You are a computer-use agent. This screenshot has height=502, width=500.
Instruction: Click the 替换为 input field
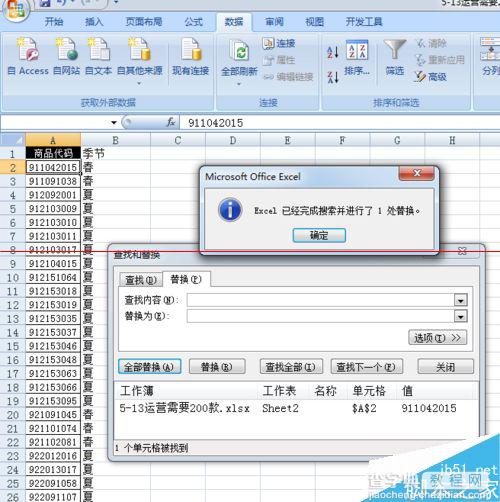[x=321, y=316]
